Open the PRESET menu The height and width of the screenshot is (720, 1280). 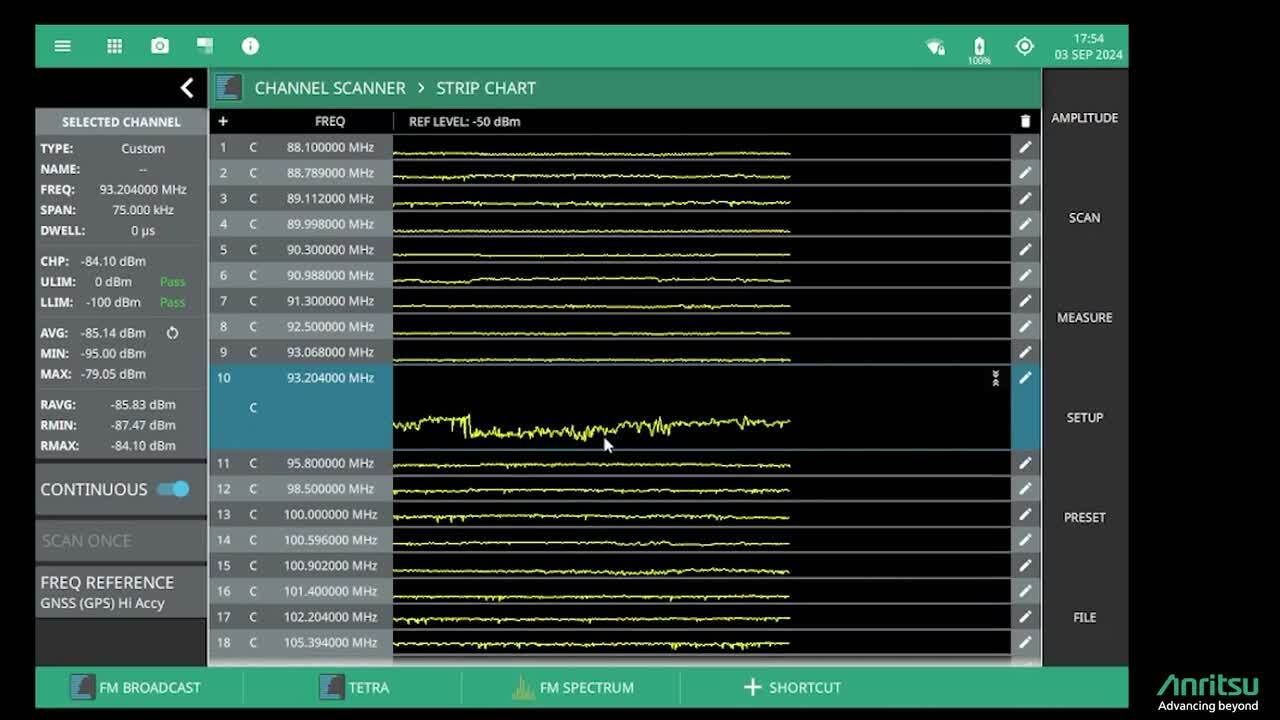point(1084,518)
